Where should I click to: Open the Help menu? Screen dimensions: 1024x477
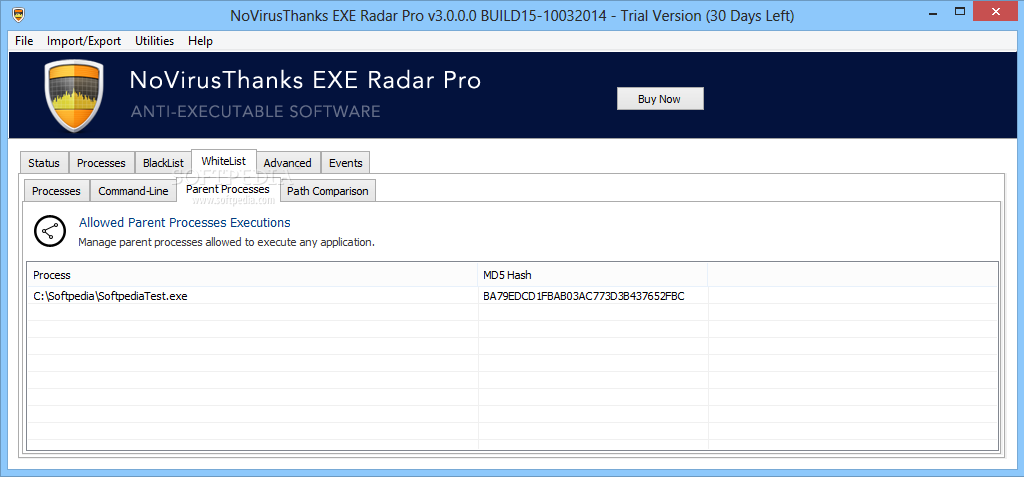(200, 41)
